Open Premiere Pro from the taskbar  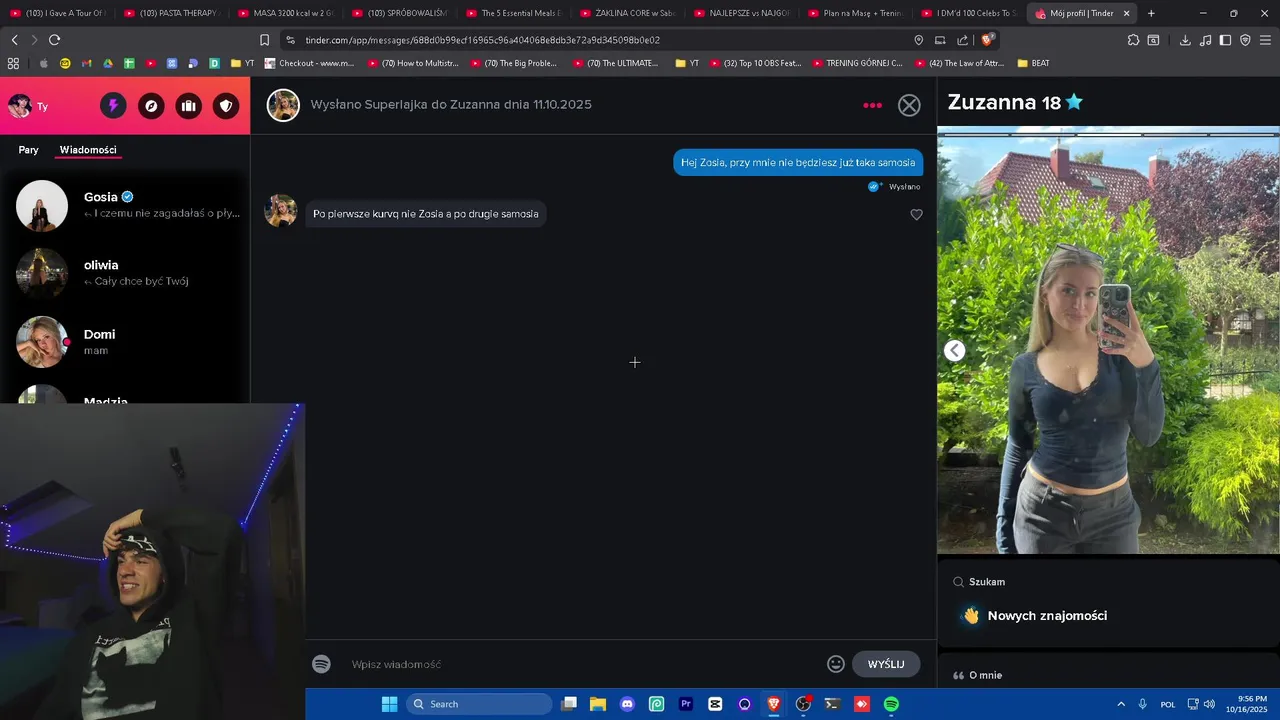pyautogui.click(x=686, y=704)
